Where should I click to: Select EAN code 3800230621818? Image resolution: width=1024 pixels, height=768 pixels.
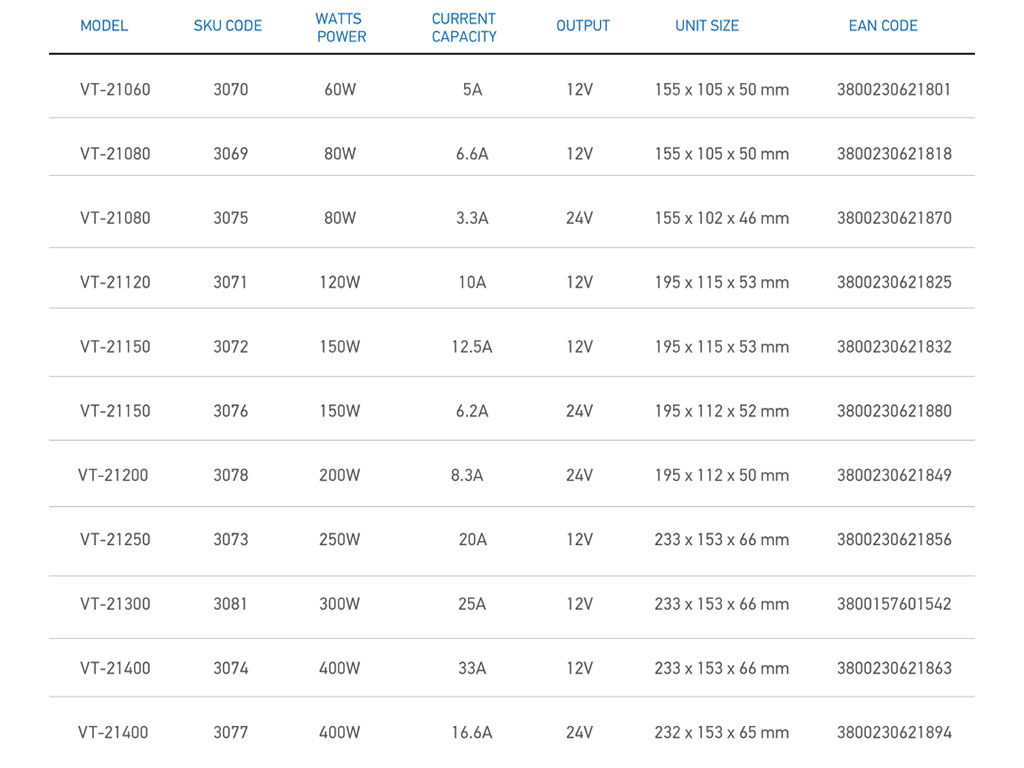[894, 153]
